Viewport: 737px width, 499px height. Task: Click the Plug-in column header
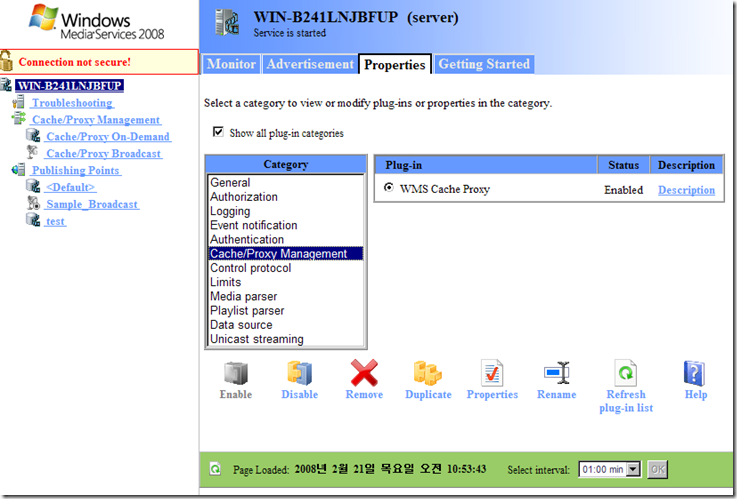[486, 165]
